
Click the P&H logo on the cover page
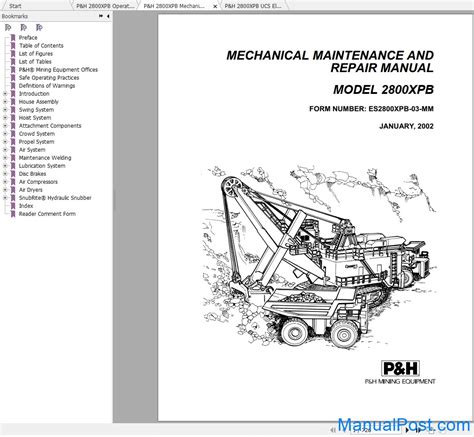click(x=400, y=368)
